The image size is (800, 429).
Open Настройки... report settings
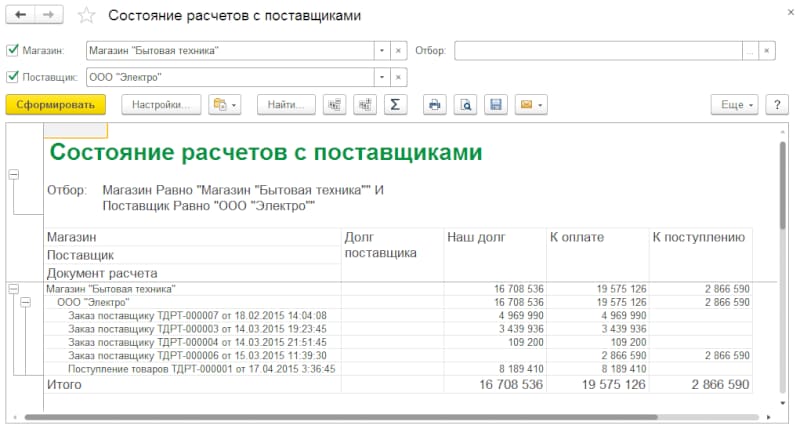[x=161, y=104]
